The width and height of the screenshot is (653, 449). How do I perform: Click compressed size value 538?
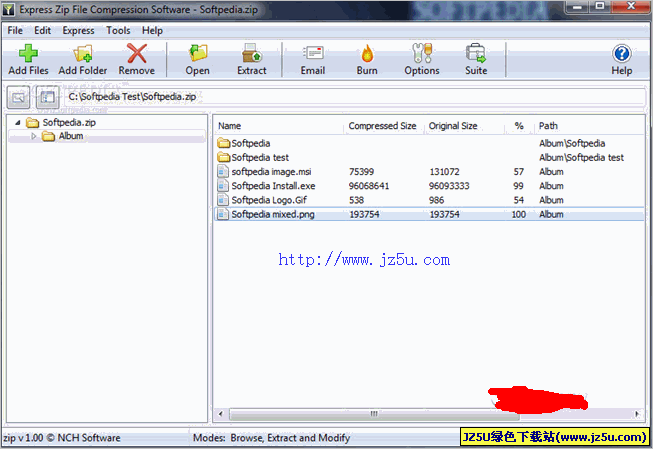coord(356,200)
